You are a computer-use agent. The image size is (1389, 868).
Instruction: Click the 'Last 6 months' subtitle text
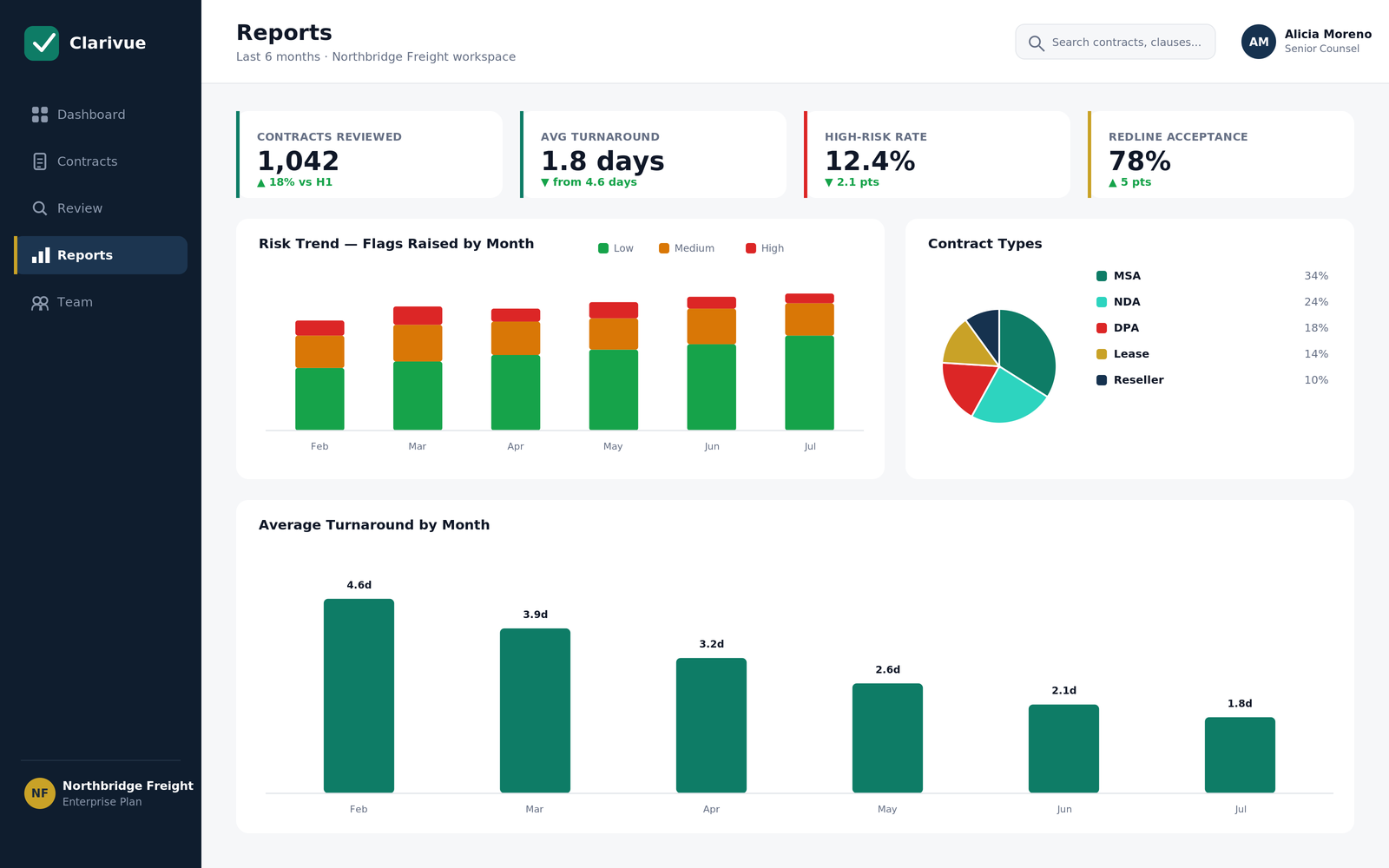[x=279, y=56]
